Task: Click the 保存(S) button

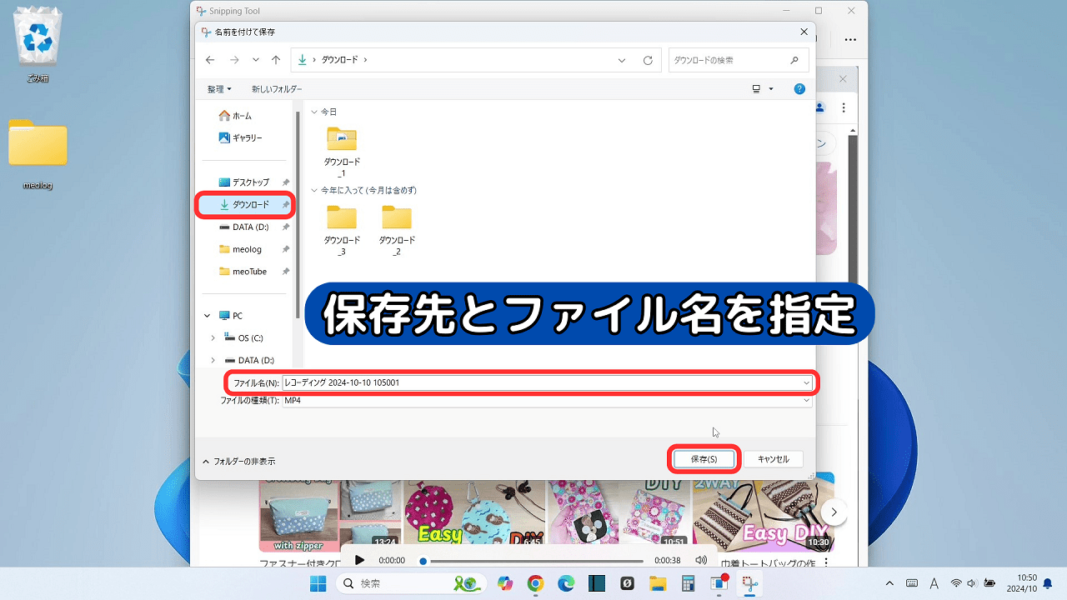Action: [x=704, y=458]
